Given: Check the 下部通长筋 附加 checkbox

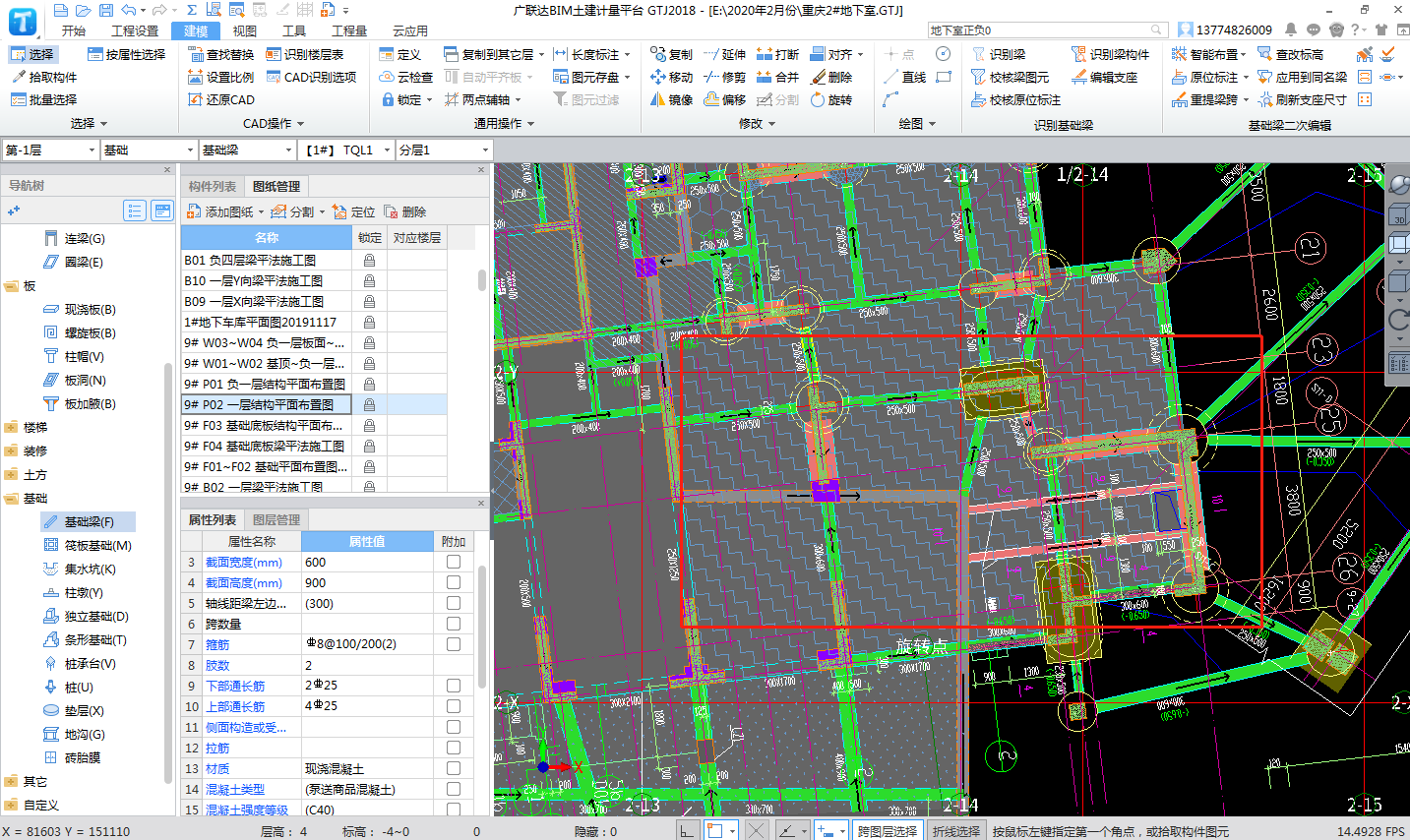Looking at the screenshot, I should (454, 686).
